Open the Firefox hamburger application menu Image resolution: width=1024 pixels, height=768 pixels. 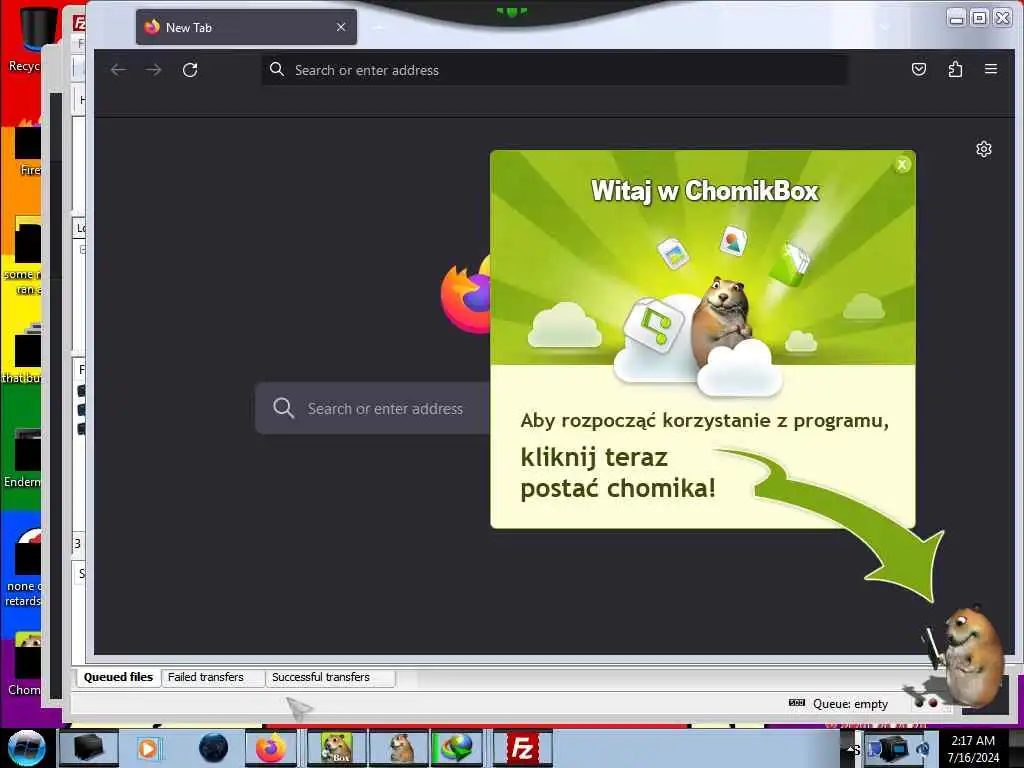tap(991, 69)
